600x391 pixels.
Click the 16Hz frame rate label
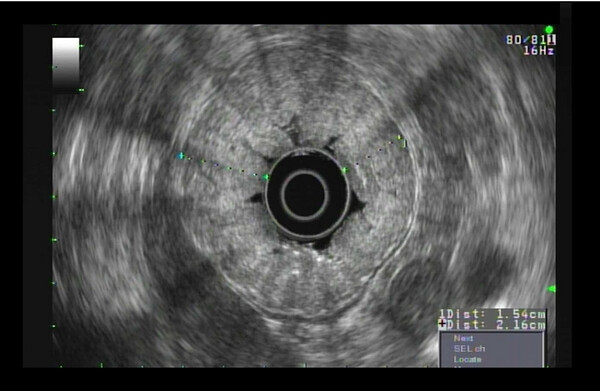(x=538, y=51)
